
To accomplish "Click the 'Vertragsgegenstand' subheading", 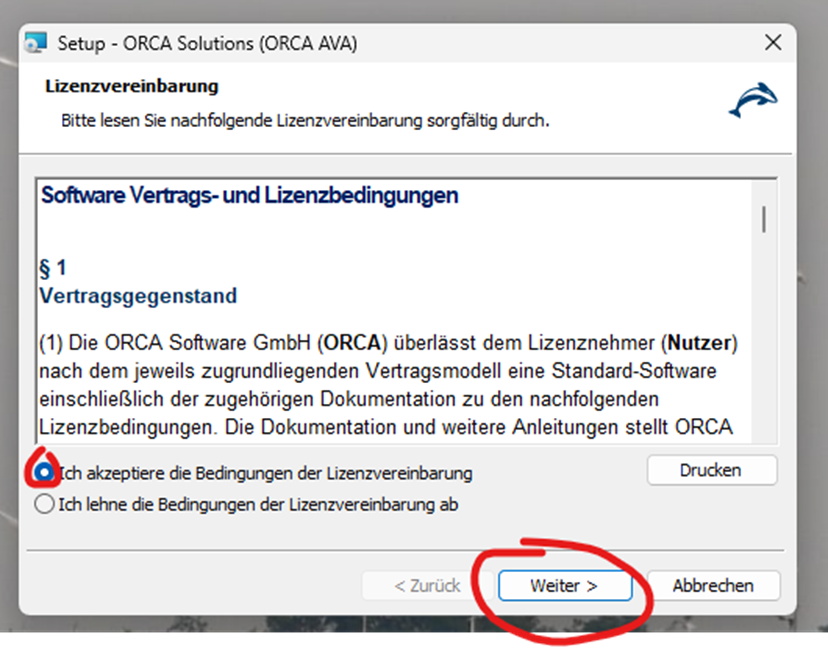I will pos(138,296).
